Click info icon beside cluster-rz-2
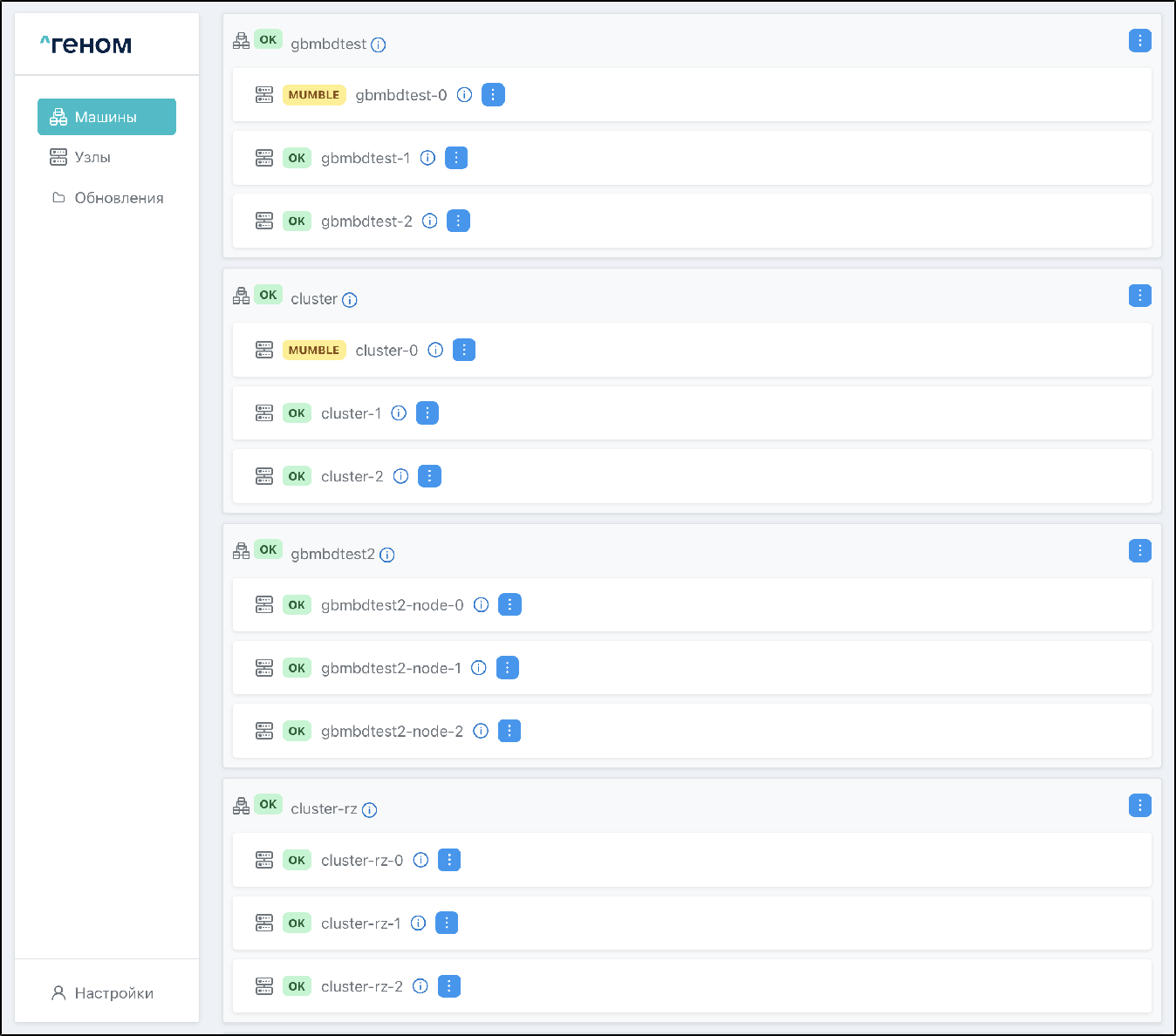 pyautogui.click(x=420, y=986)
